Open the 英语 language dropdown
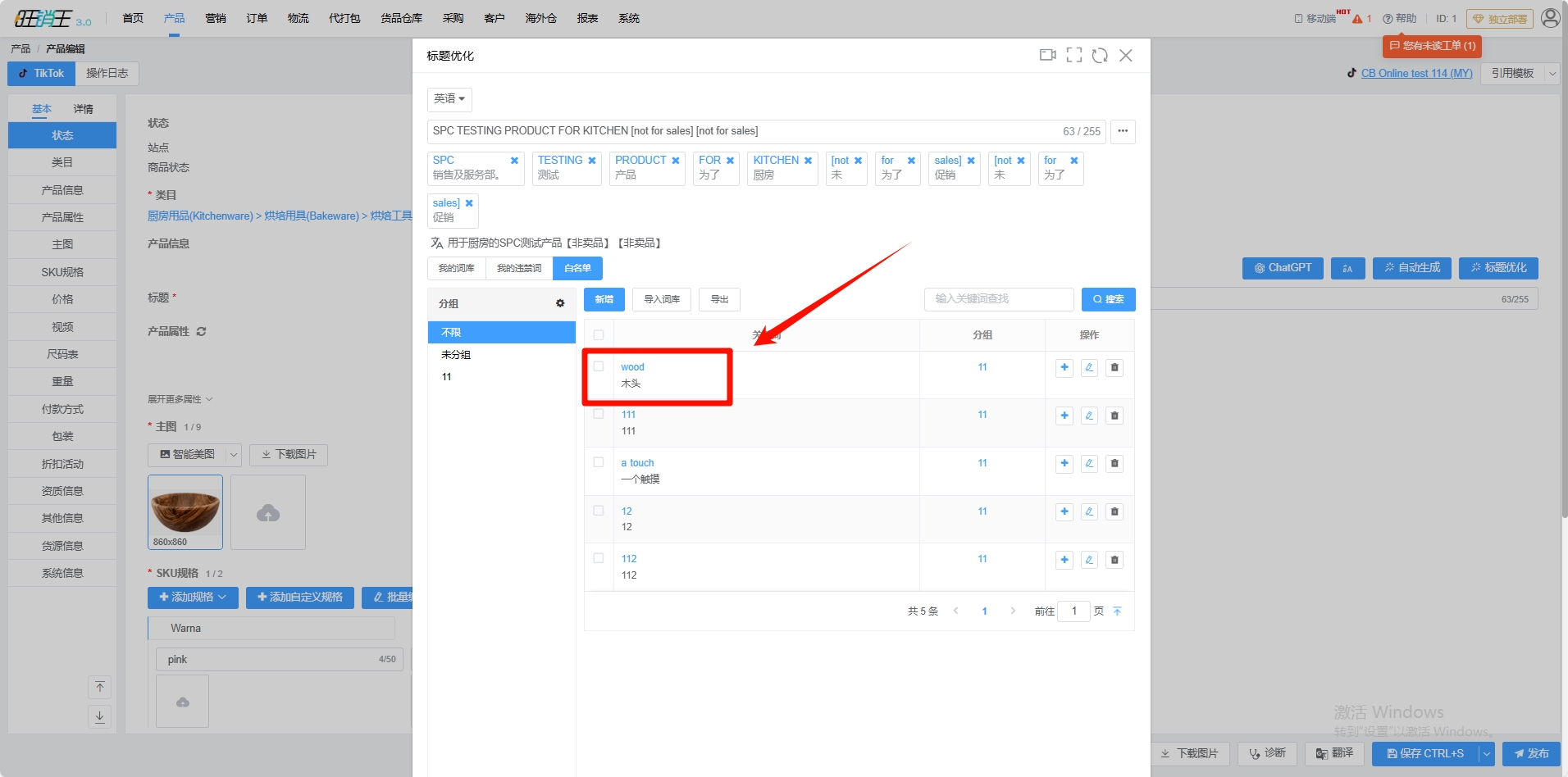Viewport: 1568px width, 777px height. pos(449,99)
